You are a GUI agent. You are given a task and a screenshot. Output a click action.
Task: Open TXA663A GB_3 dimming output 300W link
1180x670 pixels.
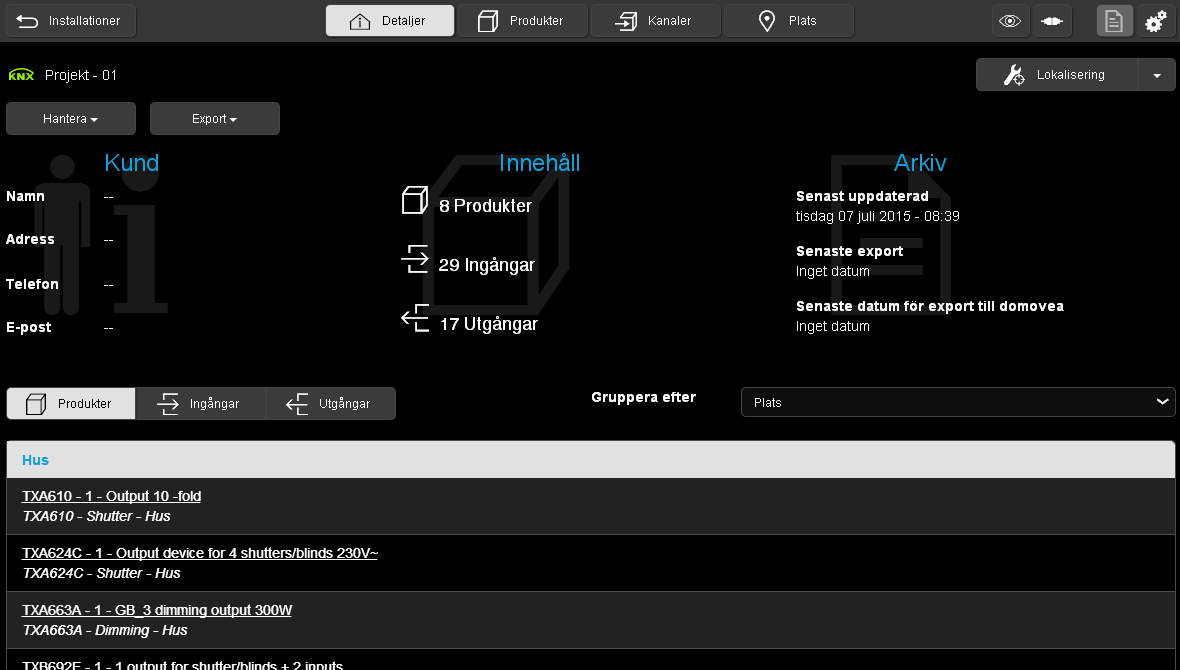click(x=157, y=611)
